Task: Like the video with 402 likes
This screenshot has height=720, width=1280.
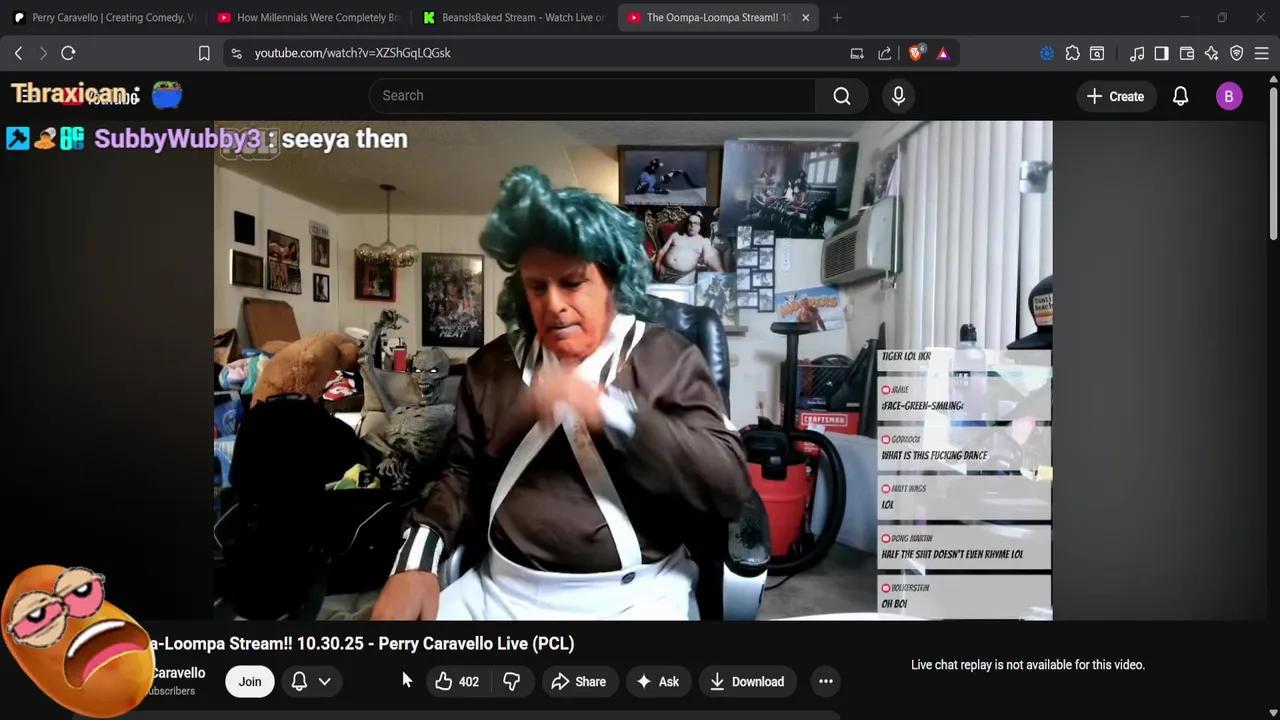Action: click(456, 682)
